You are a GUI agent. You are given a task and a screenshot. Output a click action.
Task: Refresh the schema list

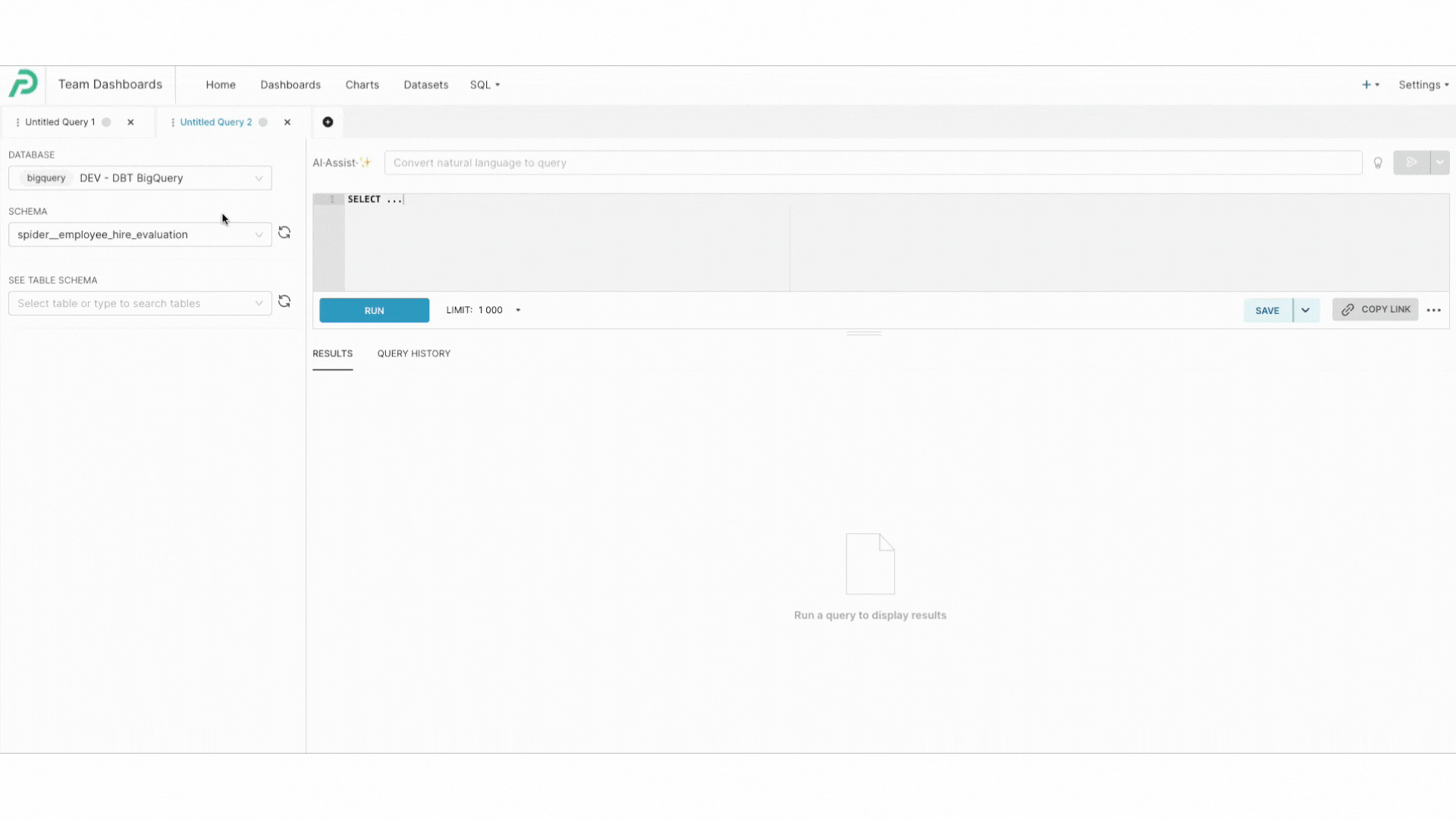[284, 233]
